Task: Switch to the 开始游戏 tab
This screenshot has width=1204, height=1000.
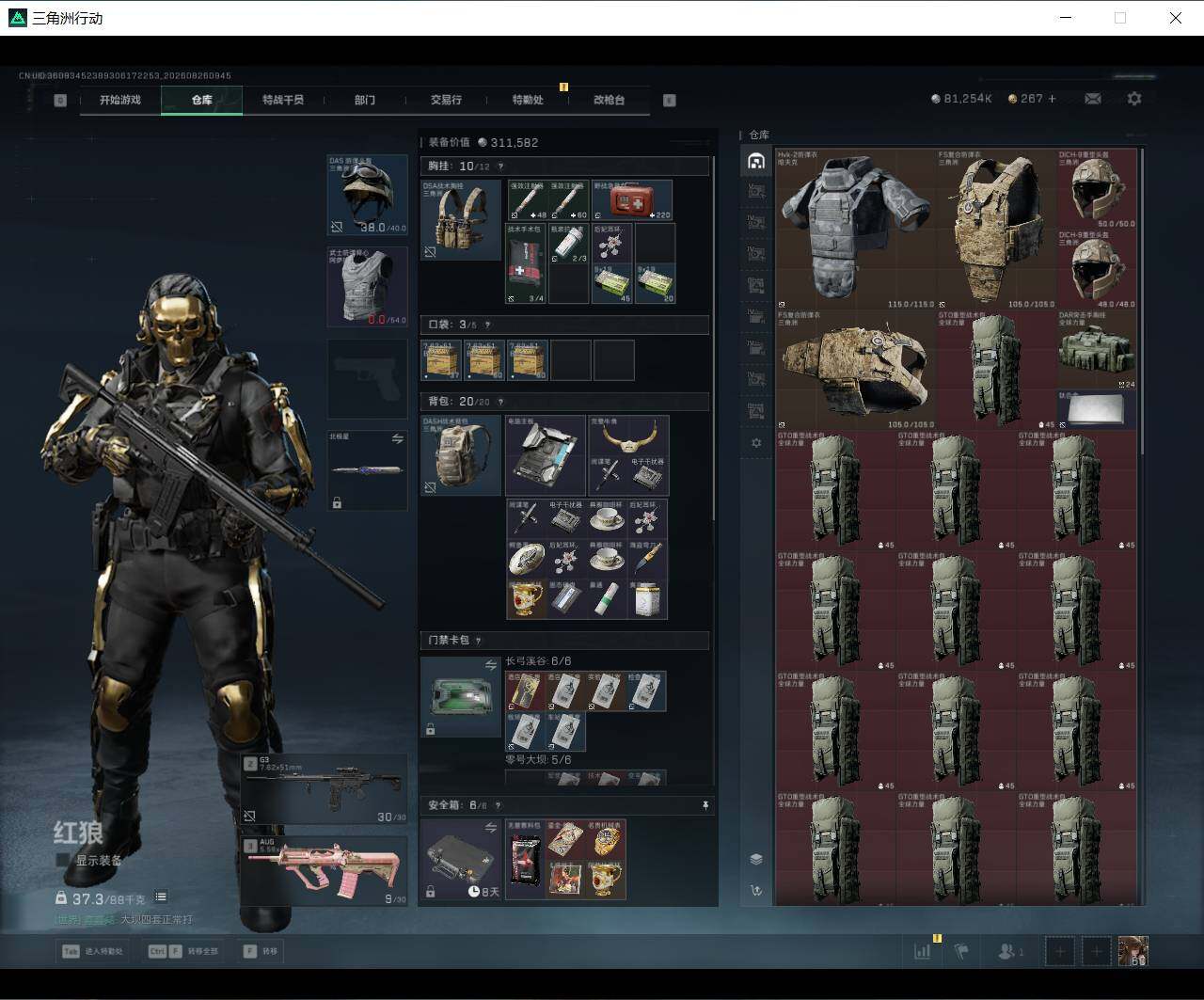Action: pyautogui.click(x=120, y=100)
